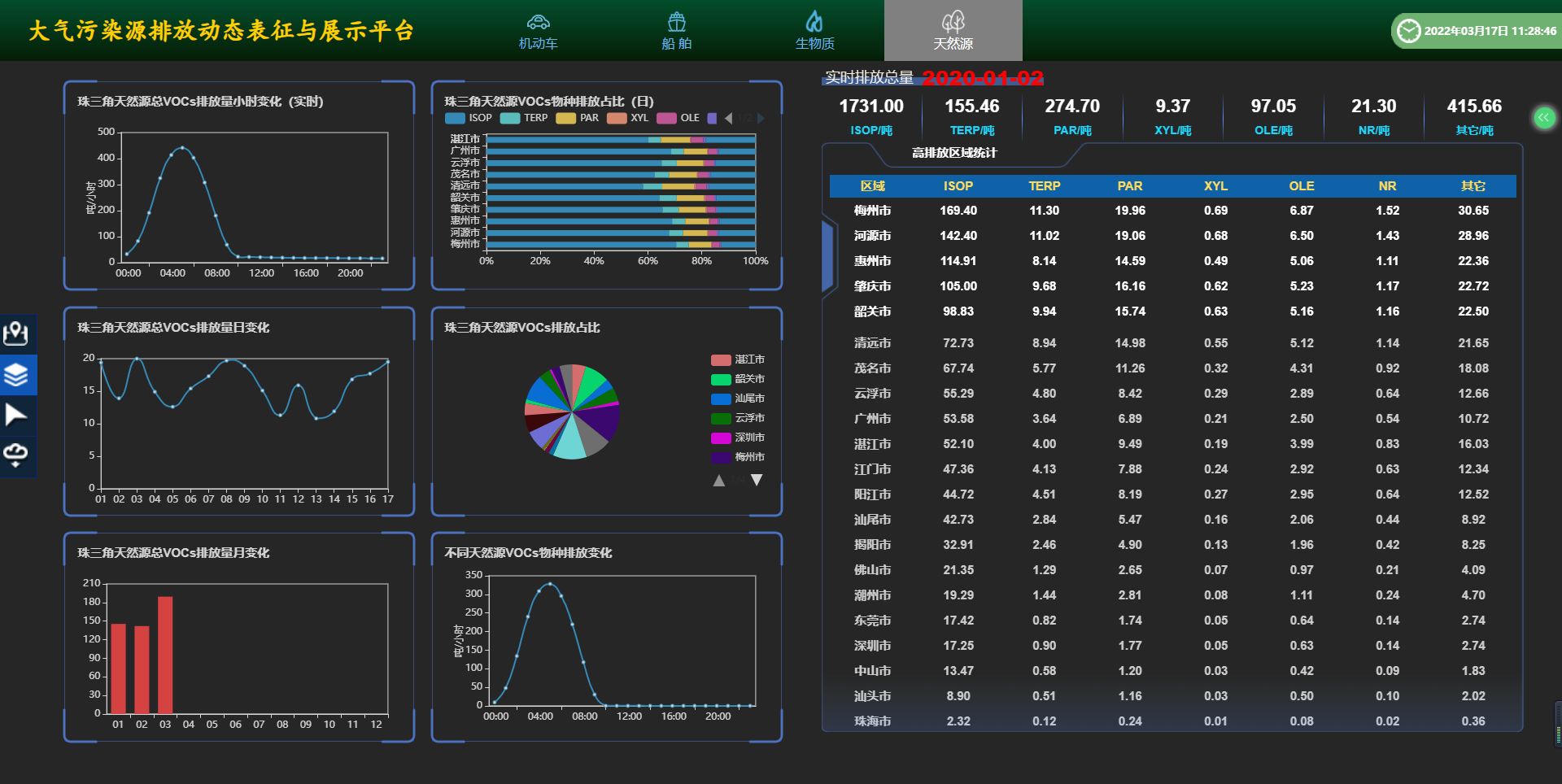Click the ship icon above 船舶

[677, 21]
